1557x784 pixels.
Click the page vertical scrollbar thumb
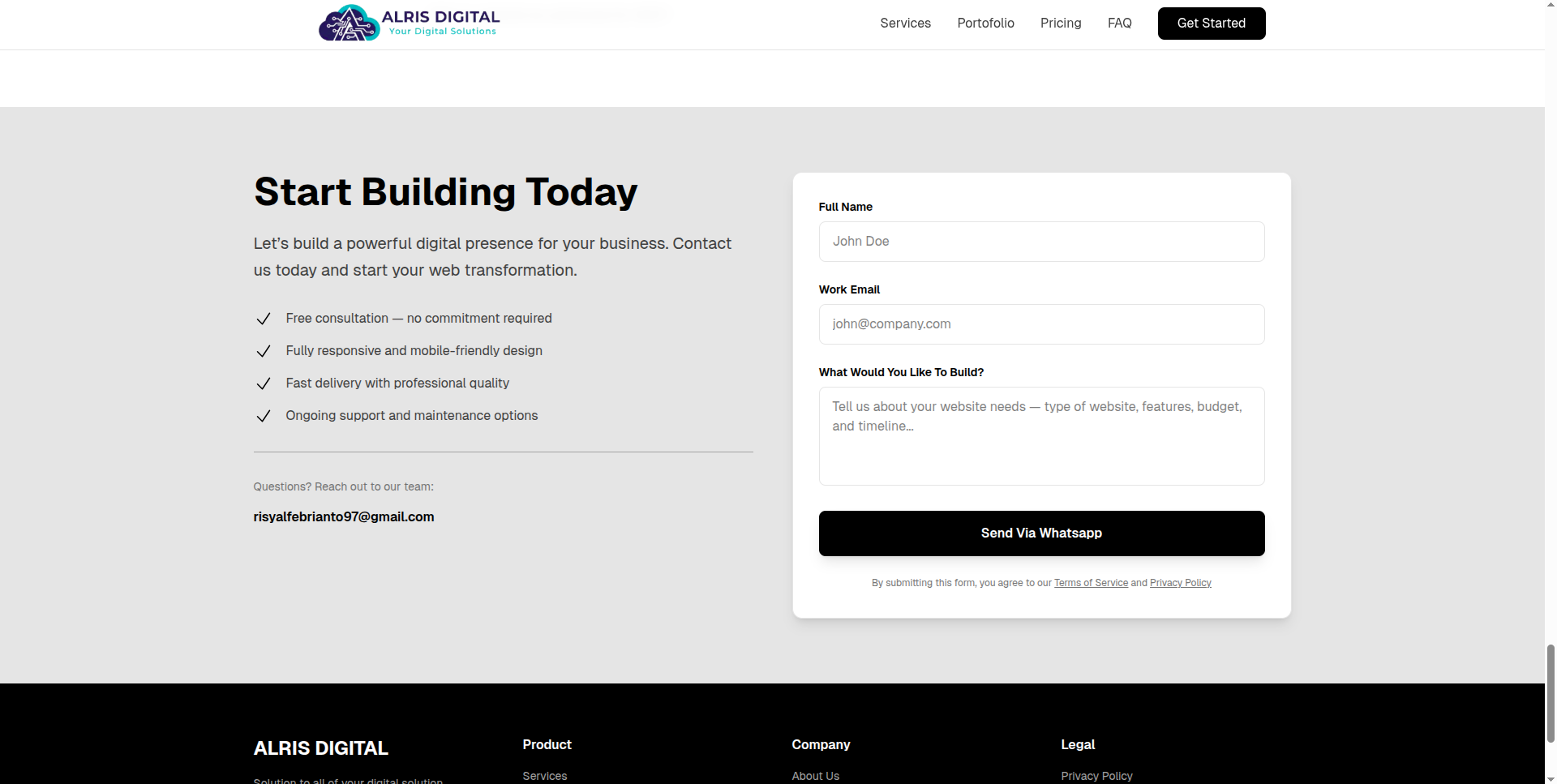point(1551,693)
